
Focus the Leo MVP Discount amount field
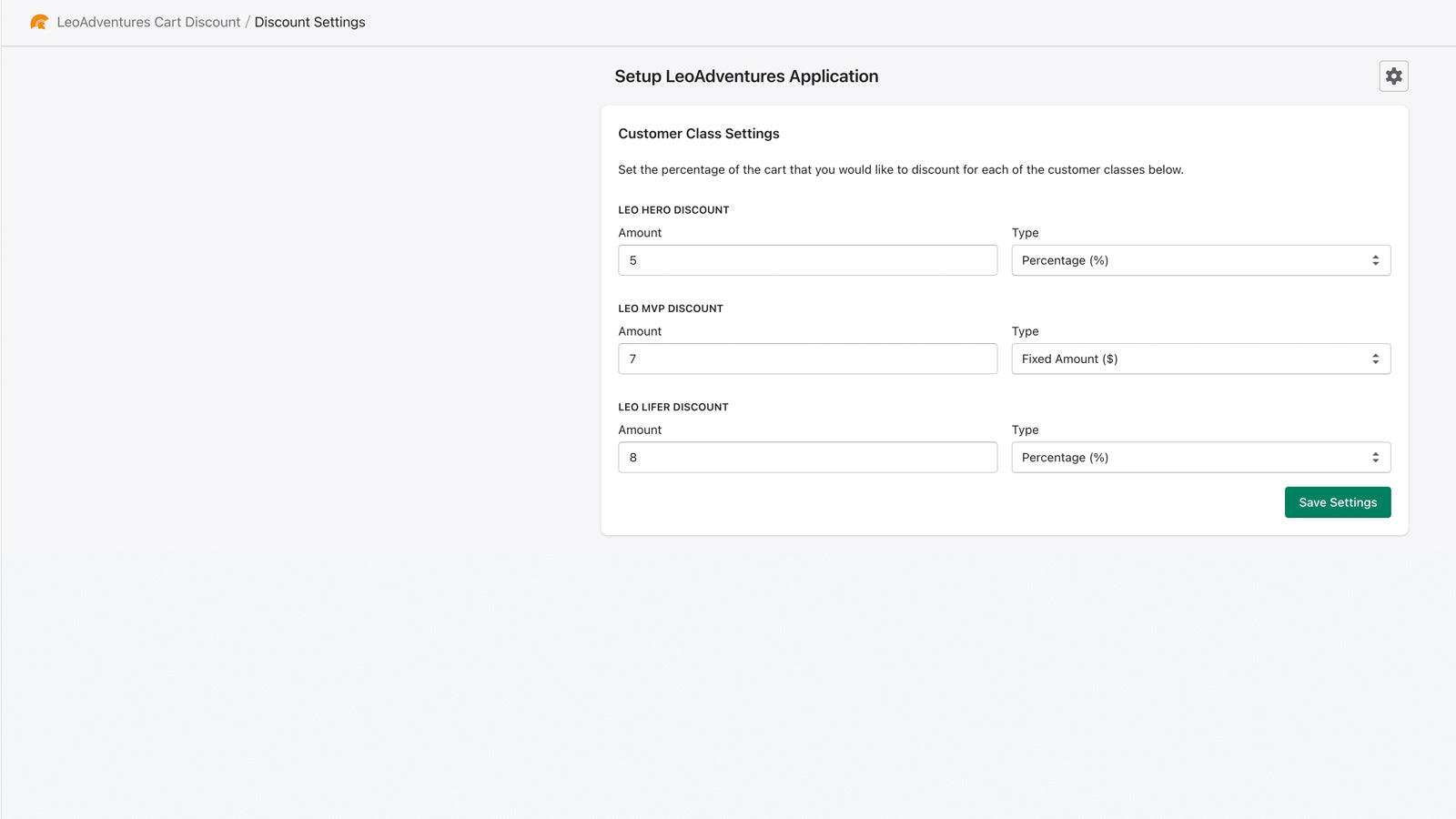click(x=808, y=359)
